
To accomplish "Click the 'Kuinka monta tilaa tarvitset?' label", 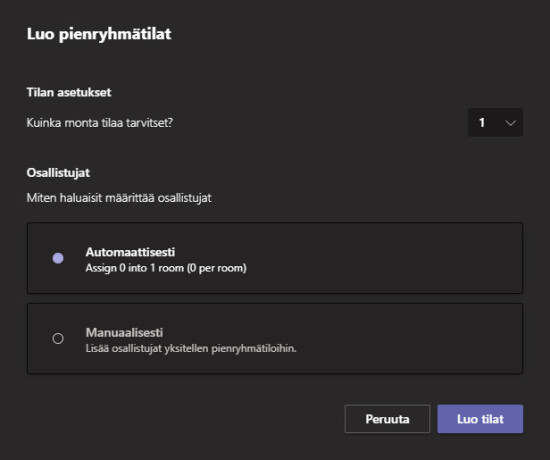I will [100, 123].
